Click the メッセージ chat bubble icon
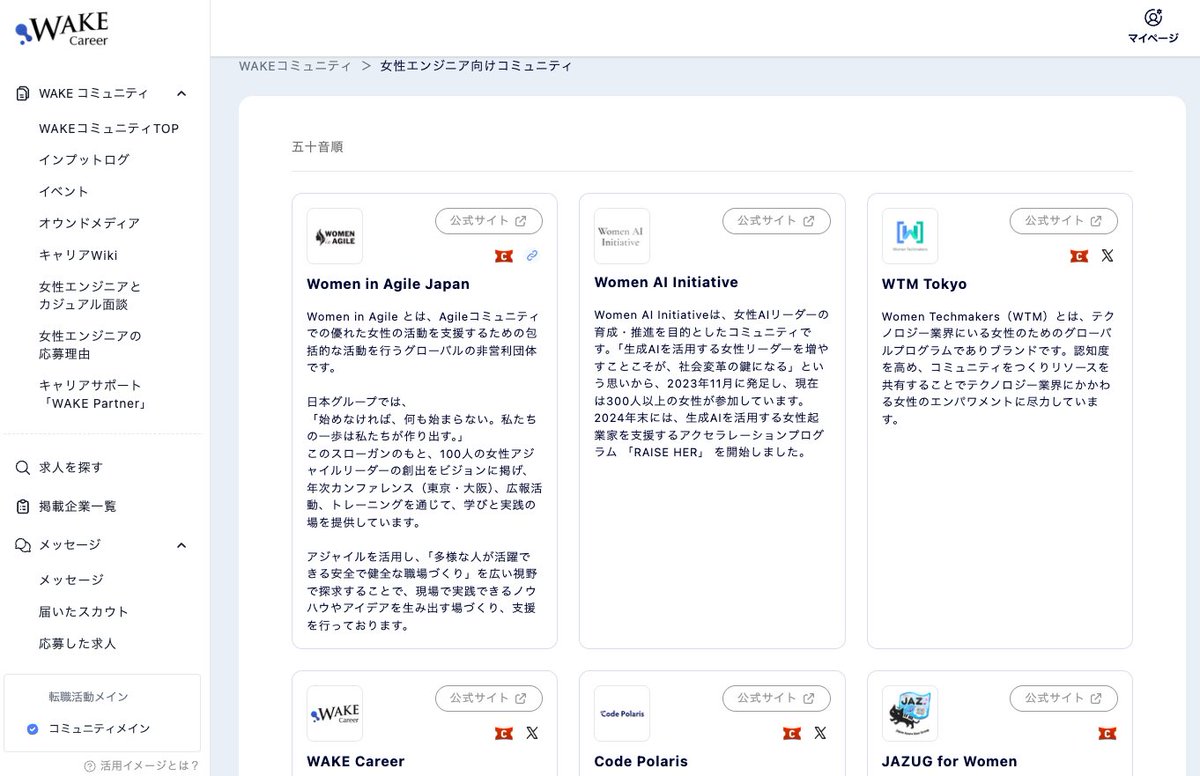Screen dimensions: 1200x776 point(22,545)
